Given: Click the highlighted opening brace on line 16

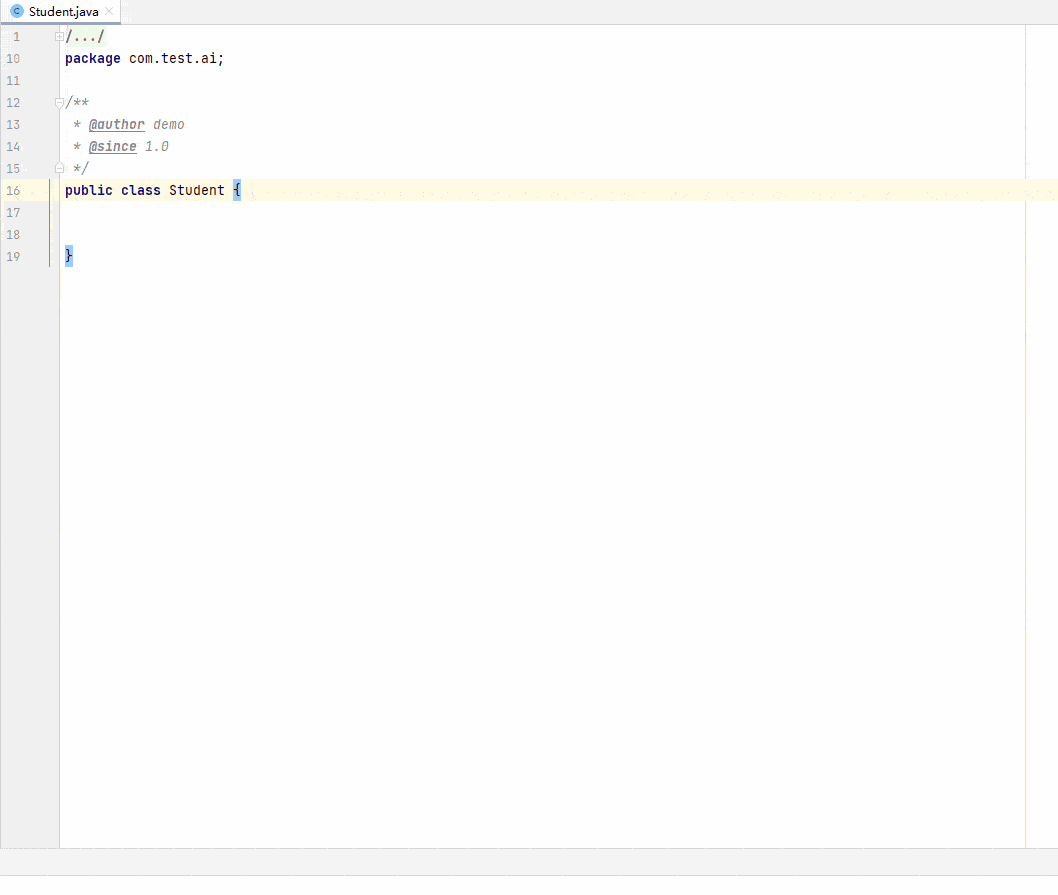Looking at the screenshot, I should 237,190.
